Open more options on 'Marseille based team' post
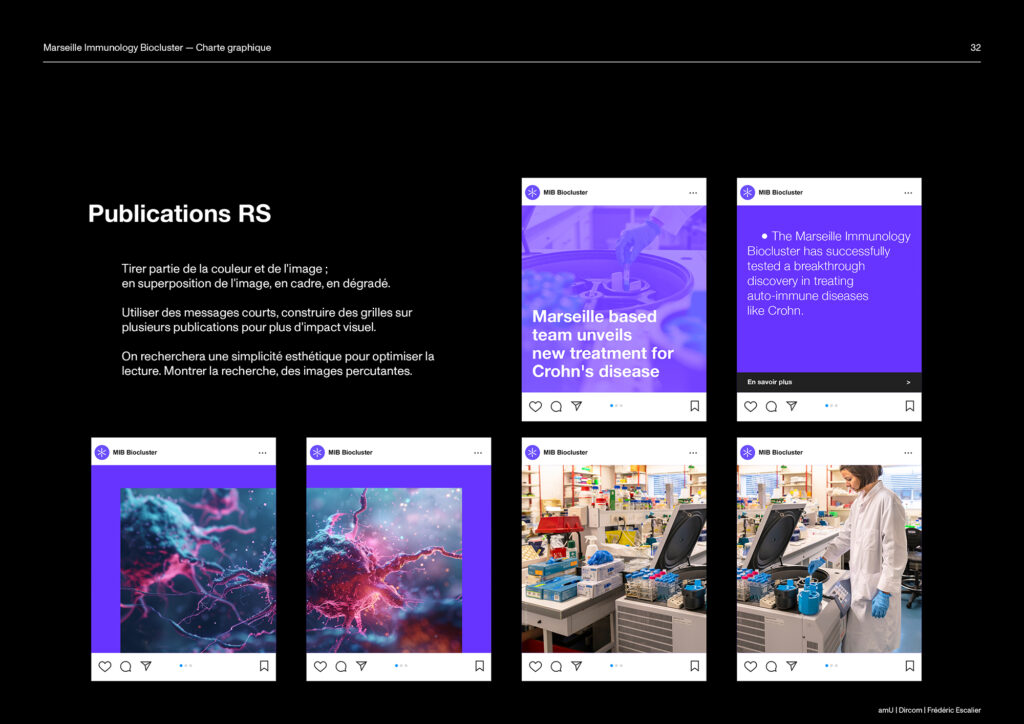The height and width of the screenshot is (724, 1024). point(693,193)
